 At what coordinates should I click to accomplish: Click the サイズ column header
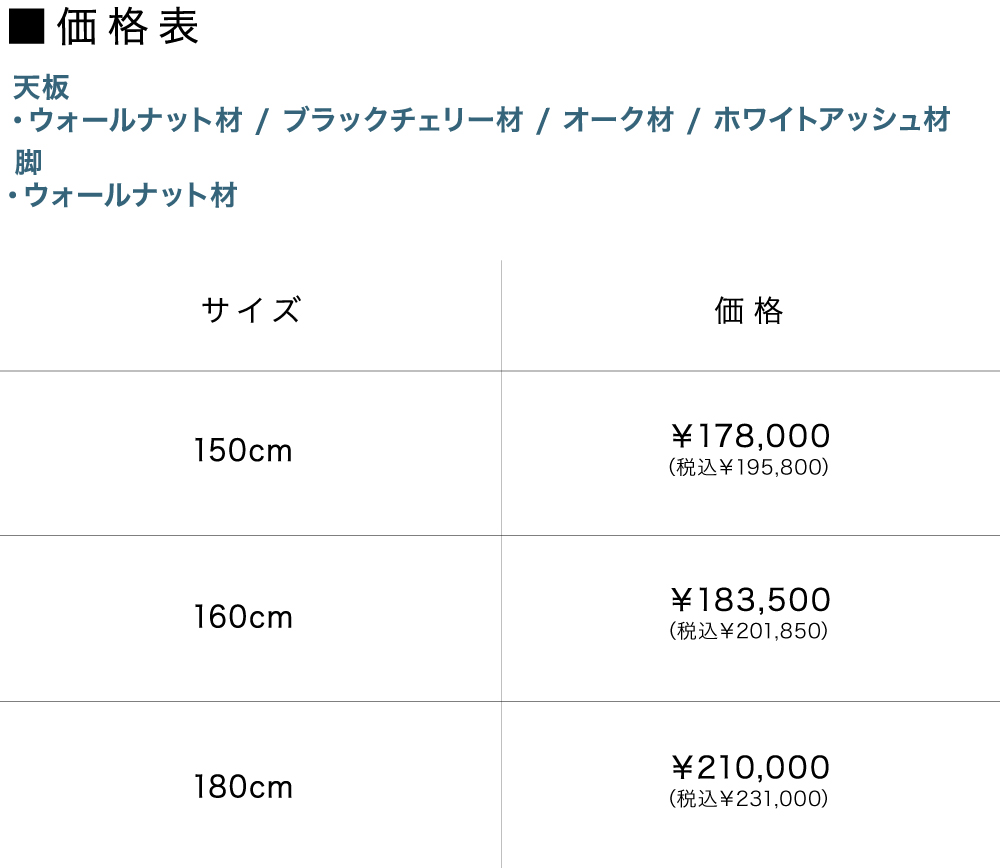click(250, 311)
